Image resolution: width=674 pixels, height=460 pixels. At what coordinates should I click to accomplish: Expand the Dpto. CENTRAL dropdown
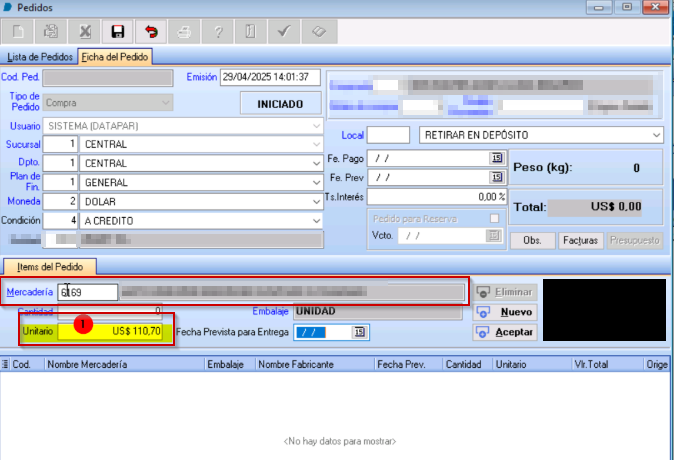pyautogui.click(x=316, y=163)
